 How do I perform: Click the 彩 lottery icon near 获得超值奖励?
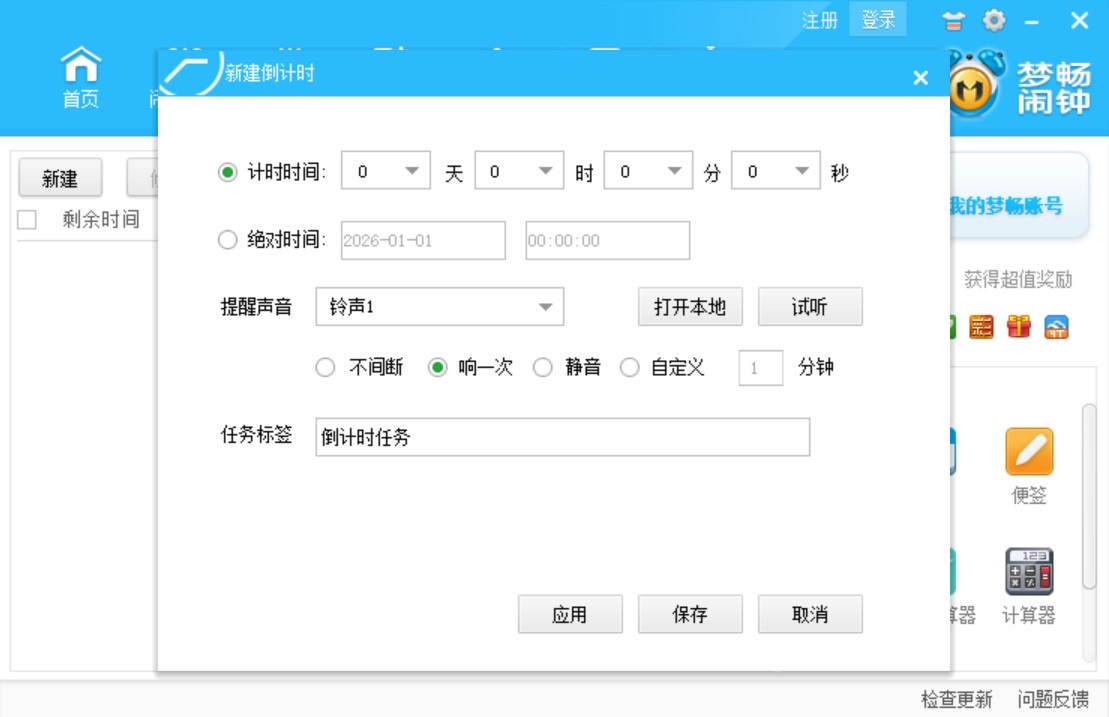(x=981, y=326)
